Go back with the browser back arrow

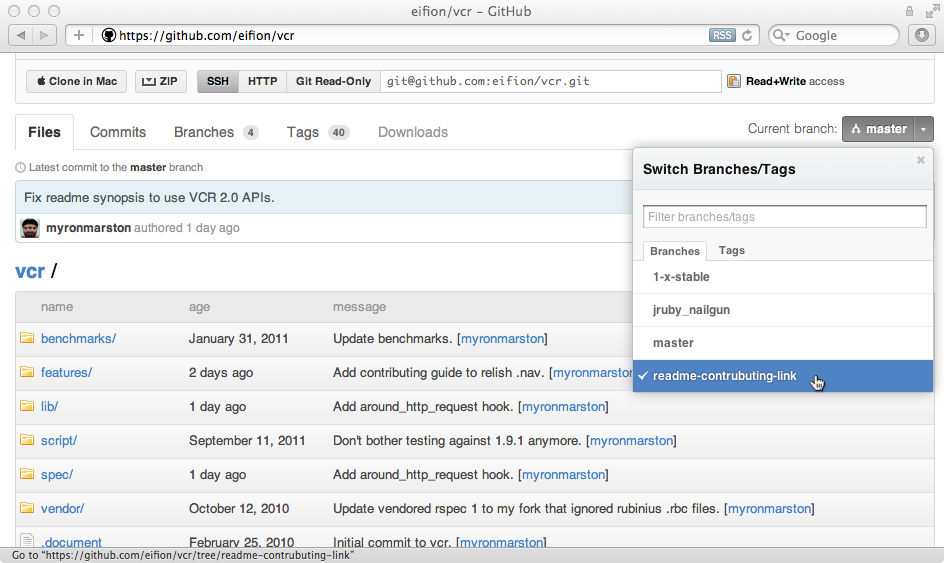click(x=21, y=35)
